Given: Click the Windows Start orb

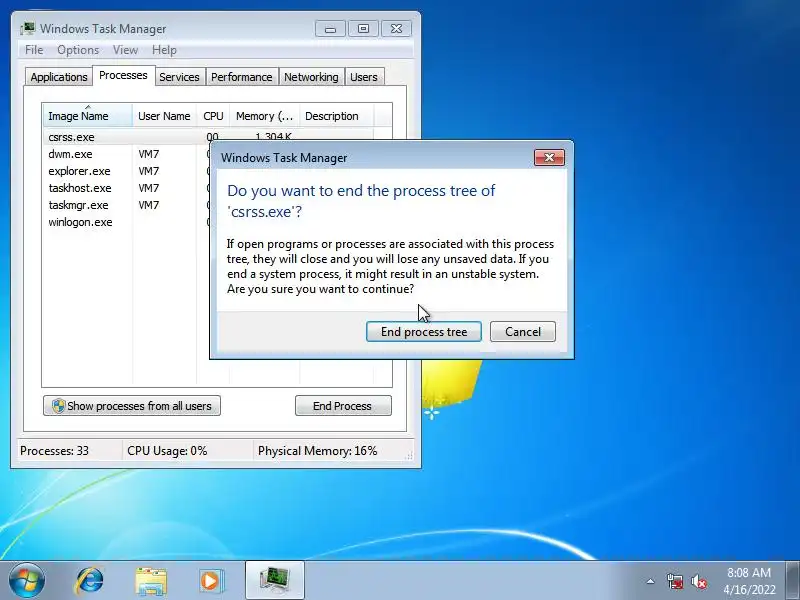Looking at the screenshot, I should coord(27,580).
